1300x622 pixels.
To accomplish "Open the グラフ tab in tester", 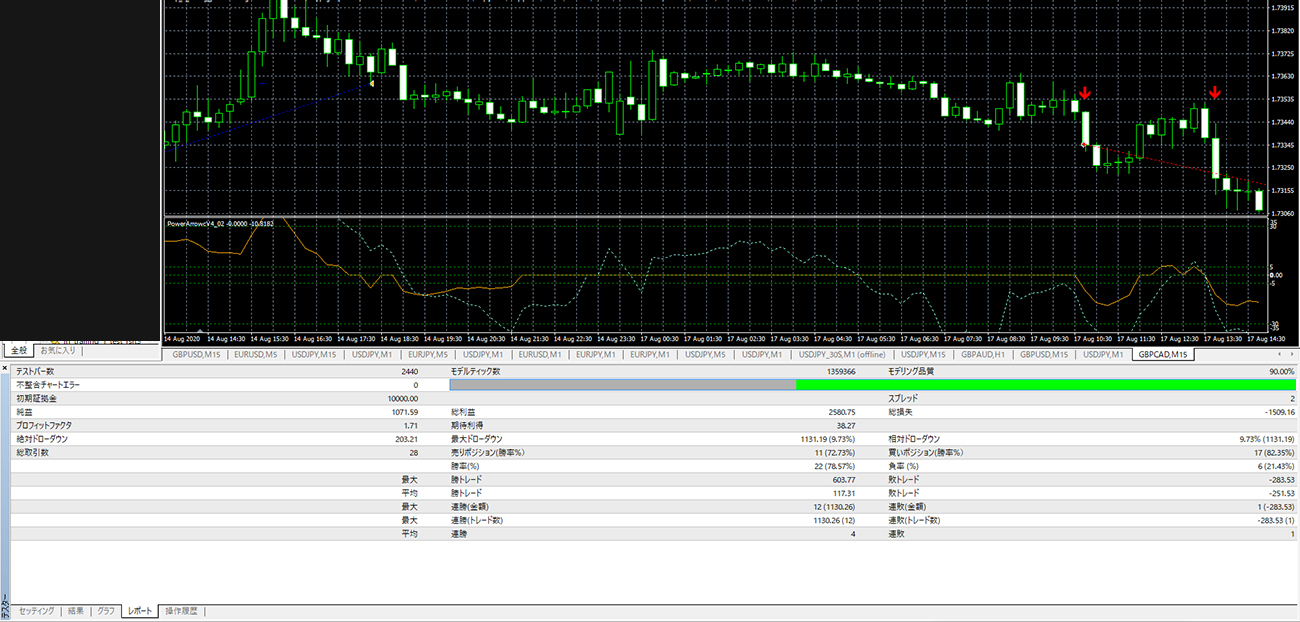I will tap(106, 611).
